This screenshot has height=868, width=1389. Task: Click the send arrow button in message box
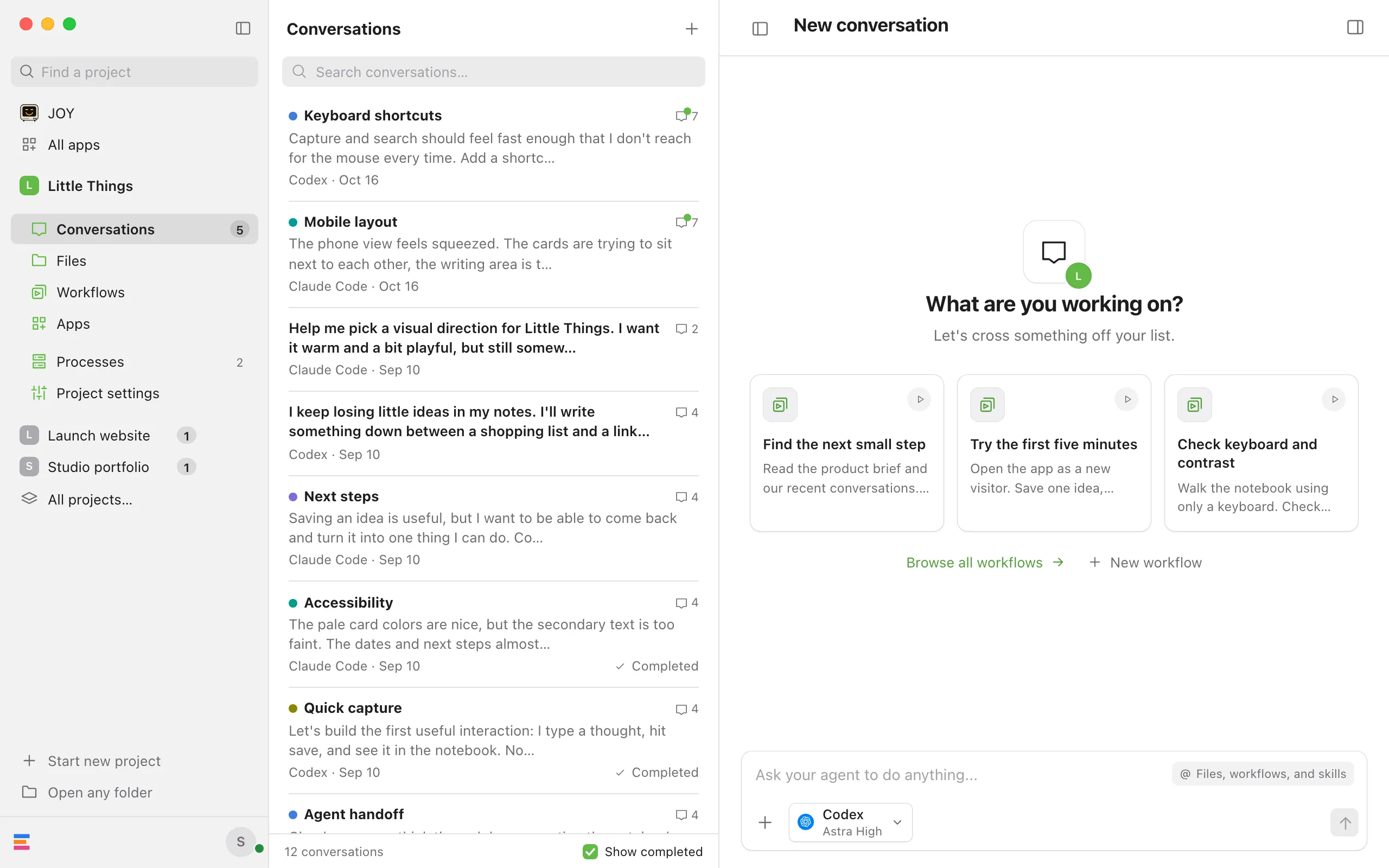pyautogui.click(x=1345, y=822)
